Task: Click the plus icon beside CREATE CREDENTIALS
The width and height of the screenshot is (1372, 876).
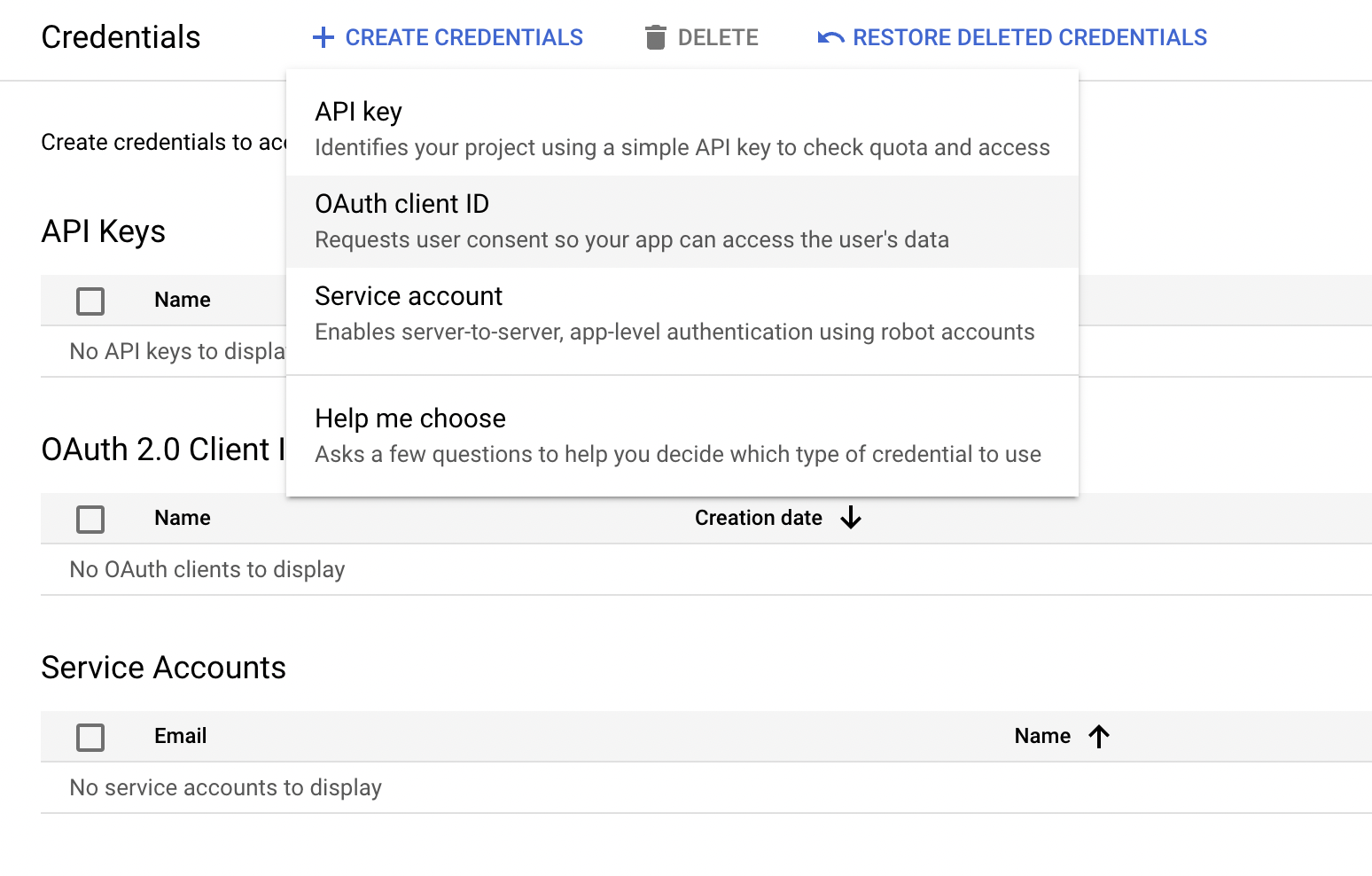Action: 323,37
